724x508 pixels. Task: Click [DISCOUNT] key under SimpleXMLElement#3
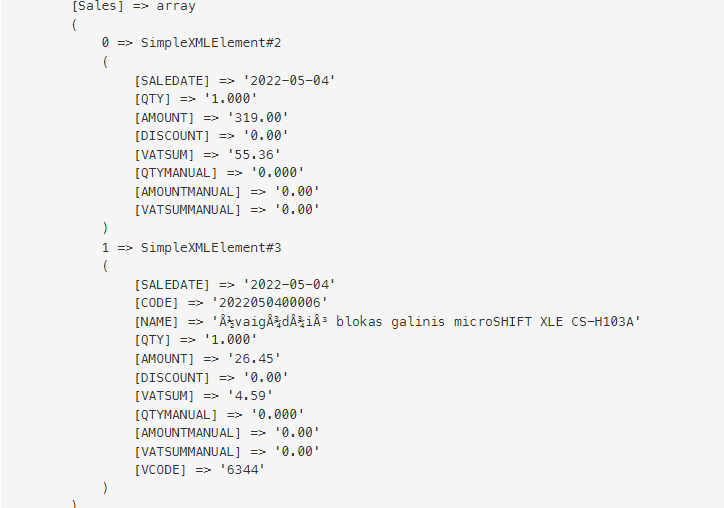(172, 377)
